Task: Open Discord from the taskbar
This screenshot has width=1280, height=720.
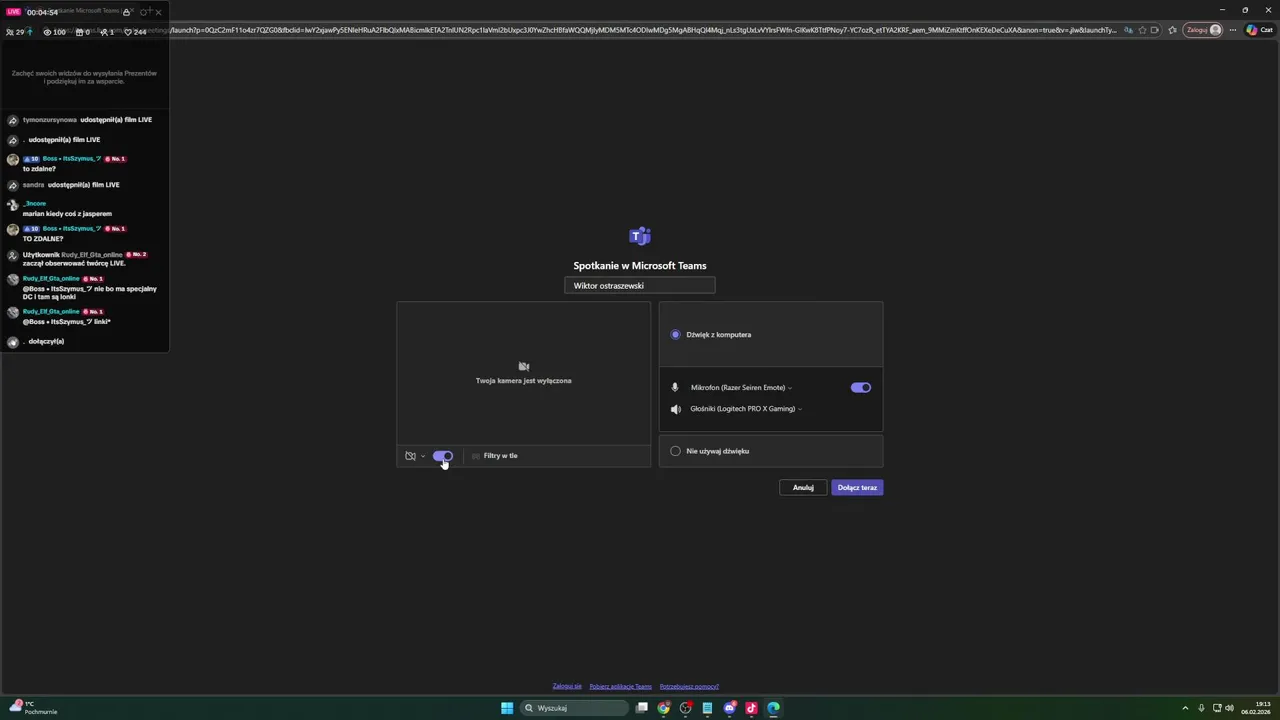Action: [730, 708]
